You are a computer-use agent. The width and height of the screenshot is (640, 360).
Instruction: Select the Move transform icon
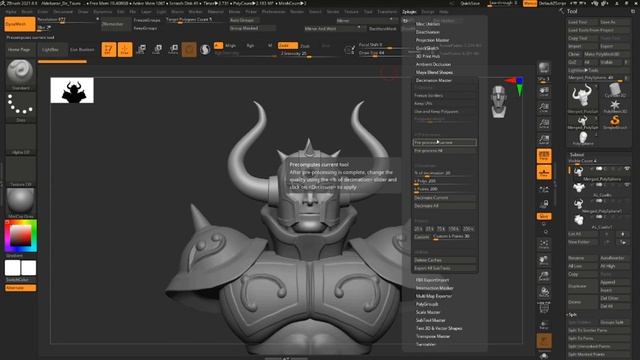click(x=141, y=49)
